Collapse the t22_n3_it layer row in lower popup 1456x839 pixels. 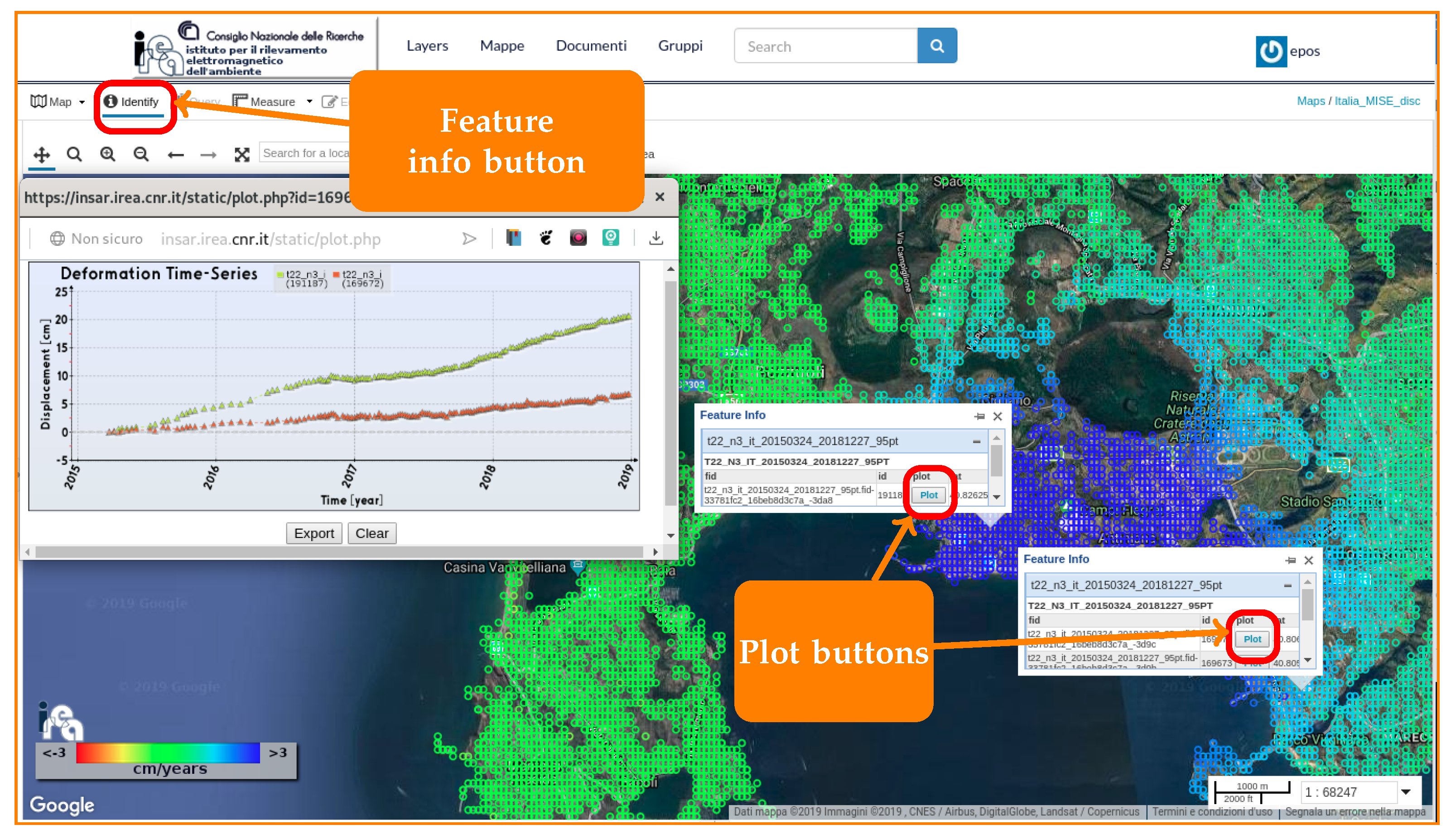[x=1287, y=585]
